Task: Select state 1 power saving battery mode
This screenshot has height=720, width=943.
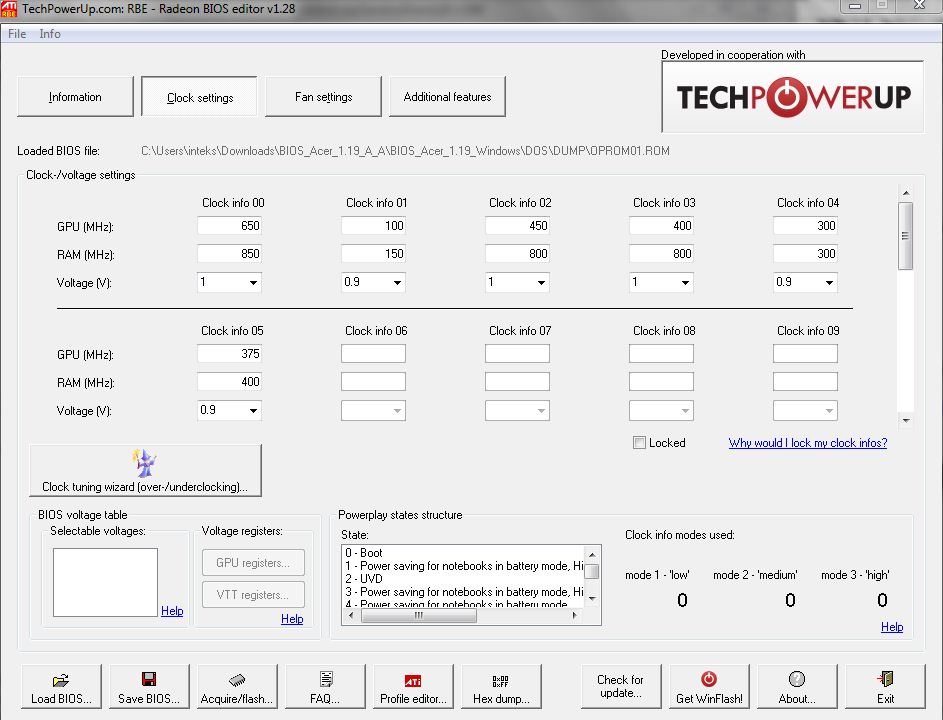Action: (463, 566)
